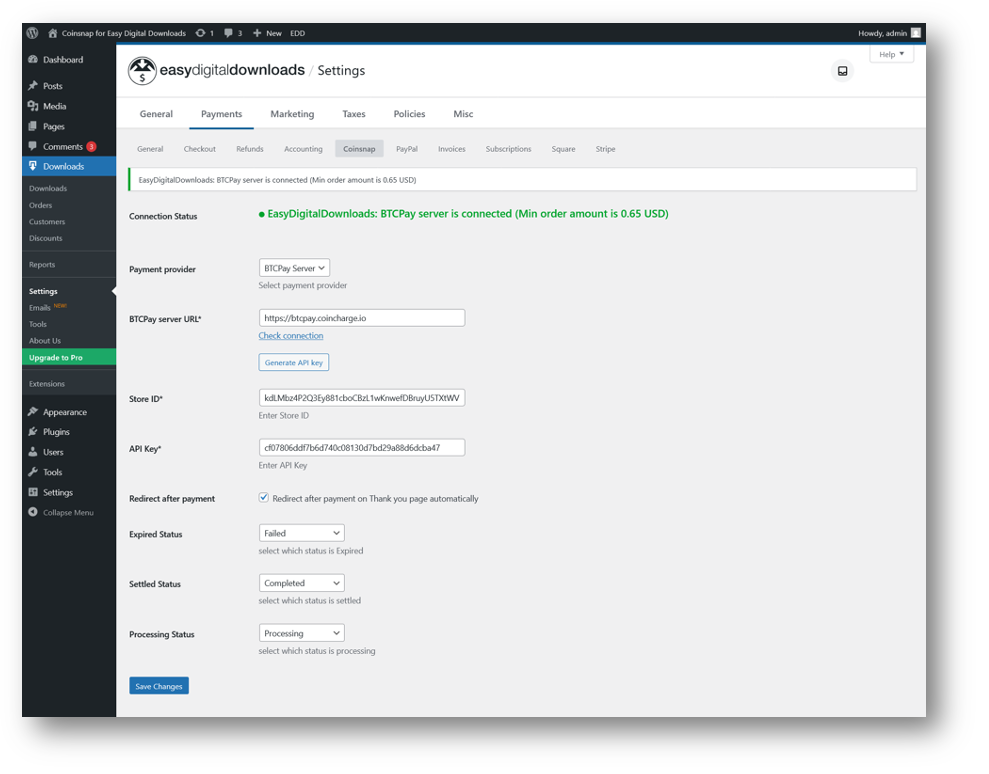Open the Refunds sub-tab
Viewport: 989px width, 774px height.
click(250, 149)
